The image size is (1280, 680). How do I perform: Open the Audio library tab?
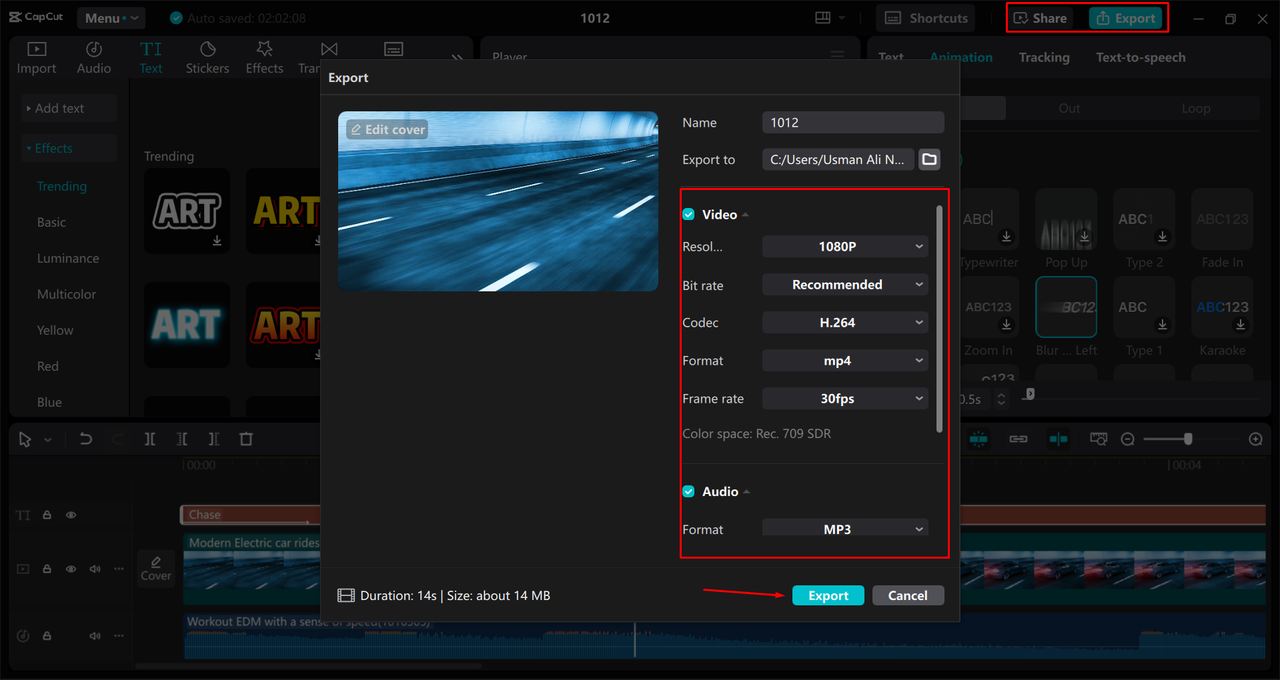tap(94, 58)
